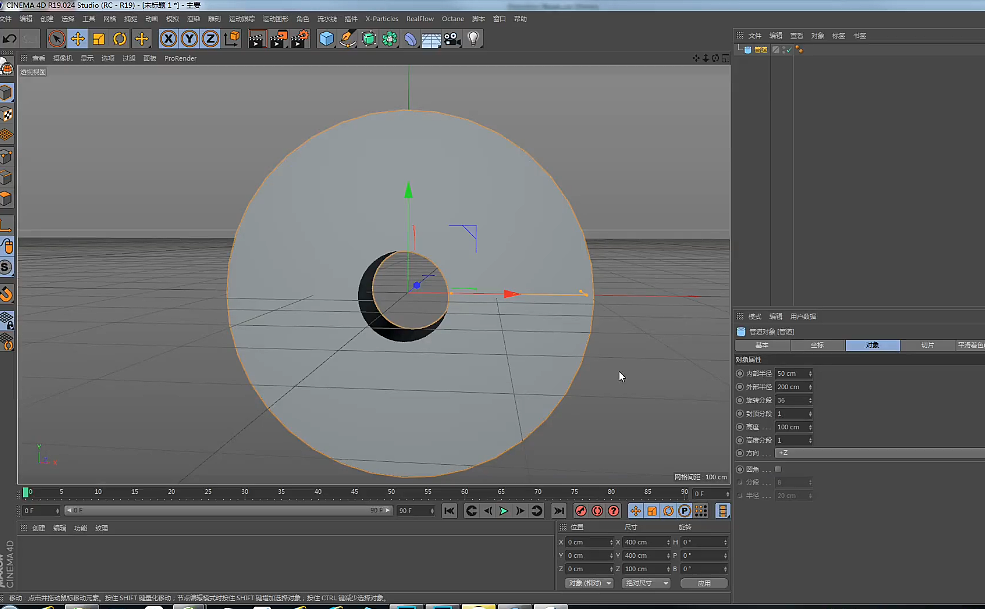Screen dimensions: 985x609
Task: Click the cube primitive icon in the toolbar
Action: 325,38
